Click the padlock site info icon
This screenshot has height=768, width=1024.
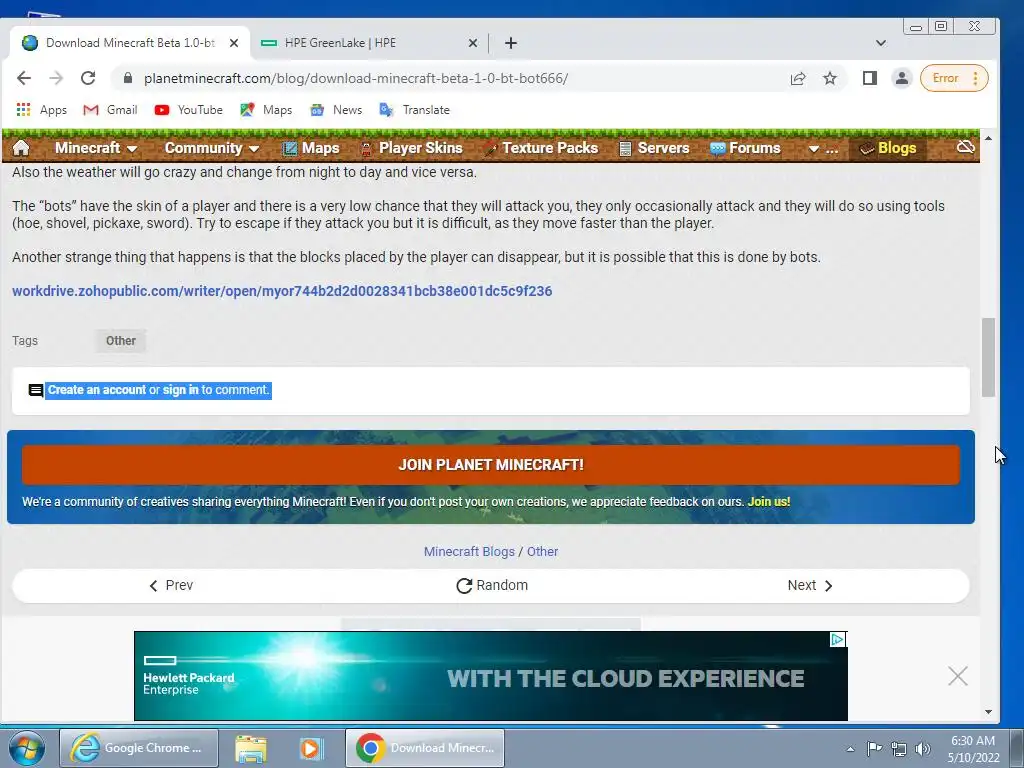[128, 78]
